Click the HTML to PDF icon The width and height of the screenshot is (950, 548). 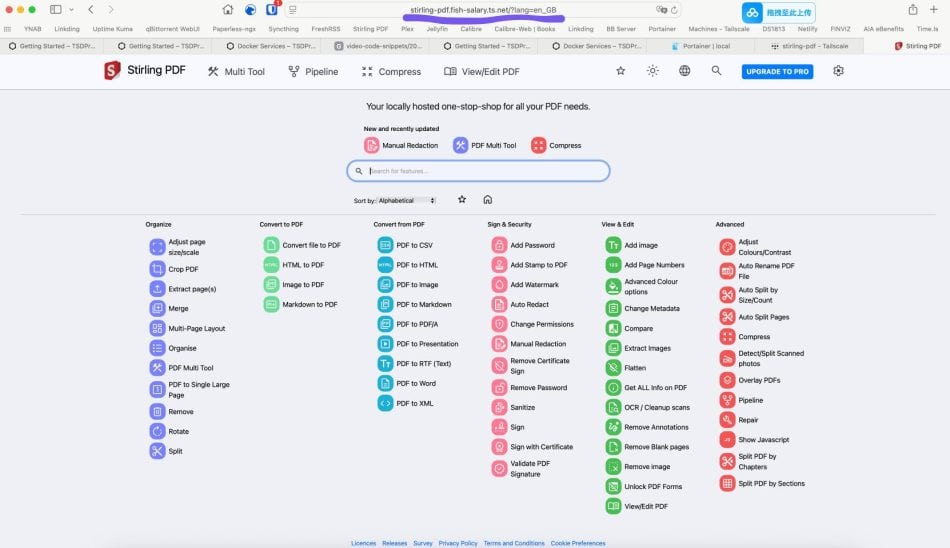pos(271,265)
